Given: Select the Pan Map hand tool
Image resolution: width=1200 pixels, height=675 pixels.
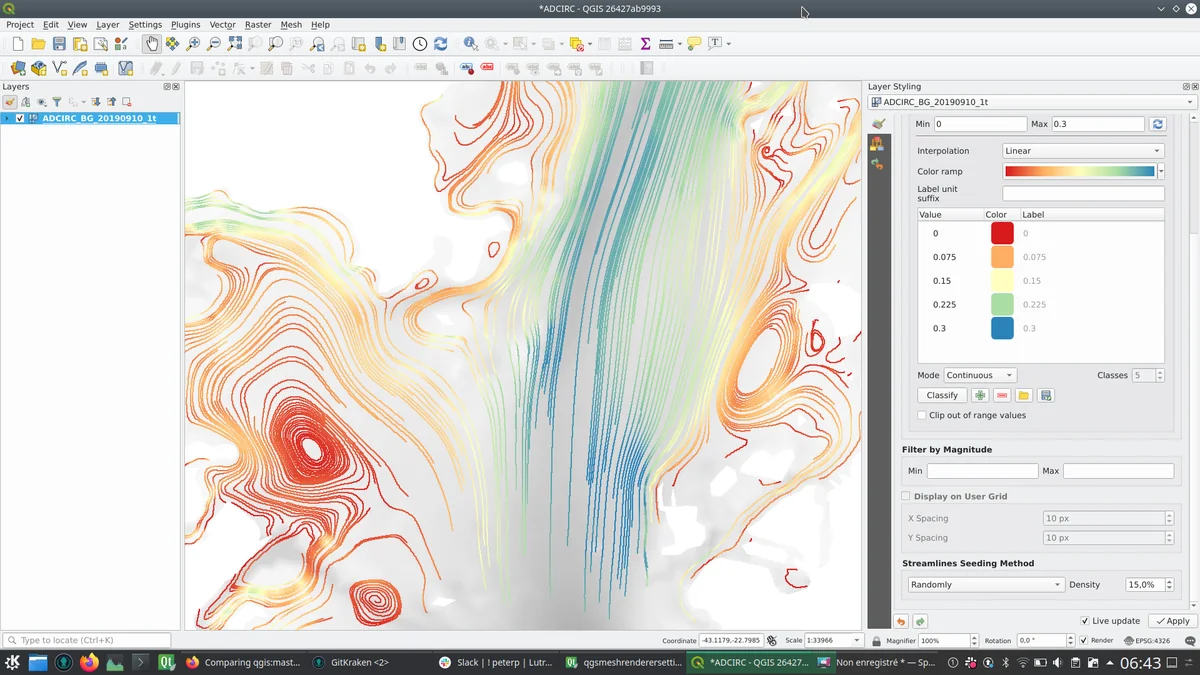Looking at the screenshot, I should [x=151, y=44].
